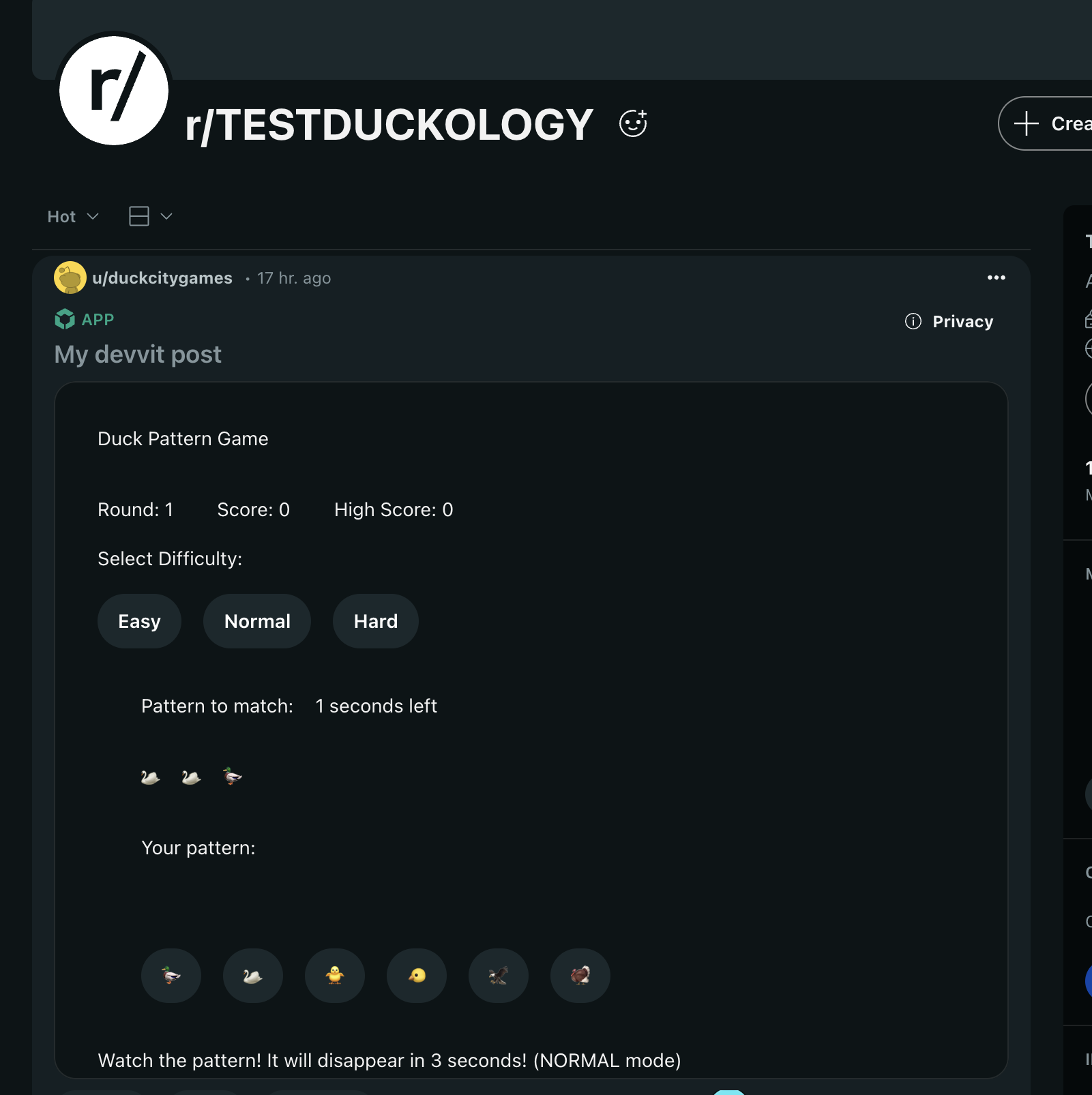Screen dimensions: 1092x1095
Task: Choose the eagle answer button
Action: 499,976
